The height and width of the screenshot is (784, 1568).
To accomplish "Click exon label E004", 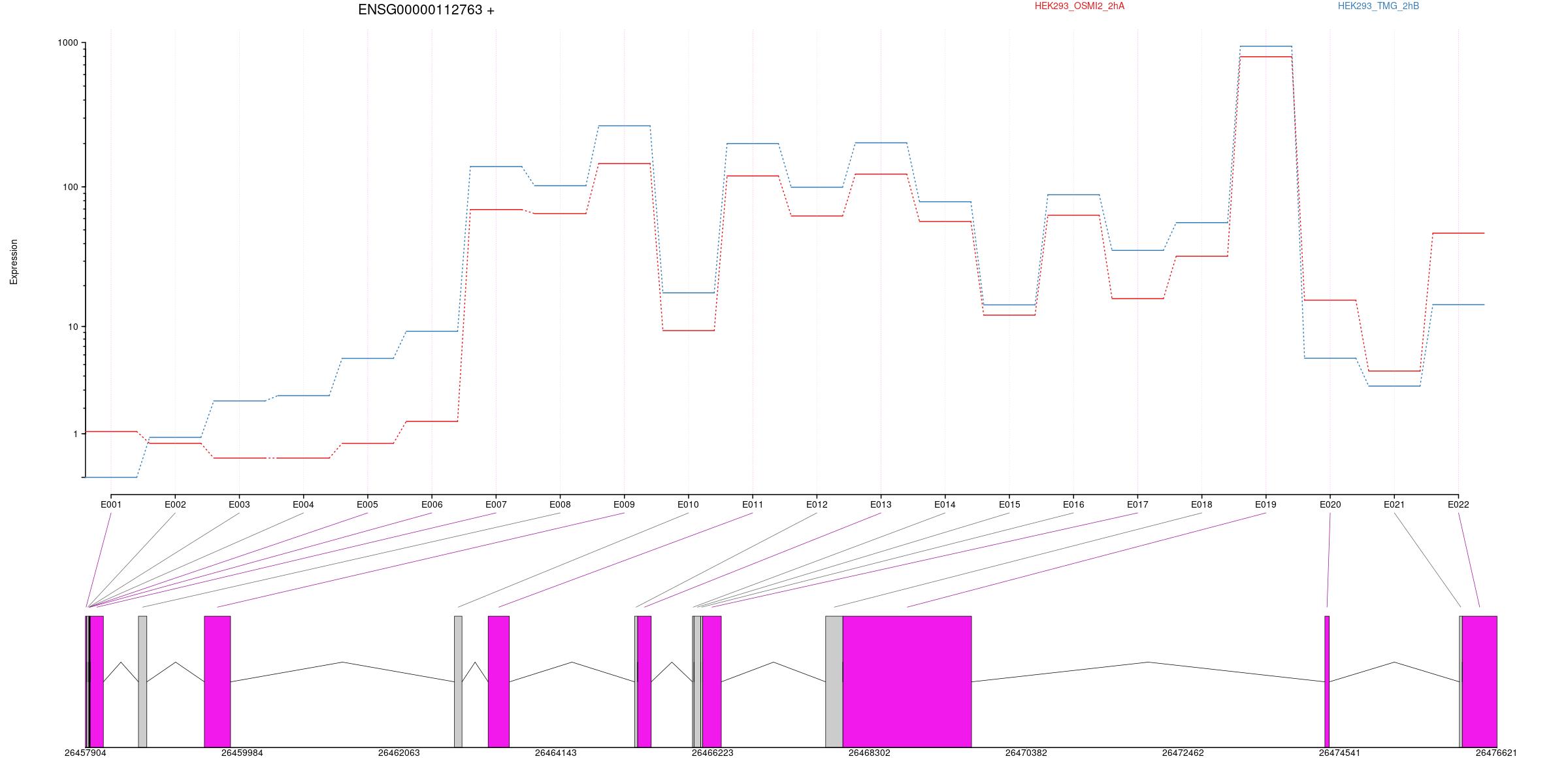I will [303, 504].
